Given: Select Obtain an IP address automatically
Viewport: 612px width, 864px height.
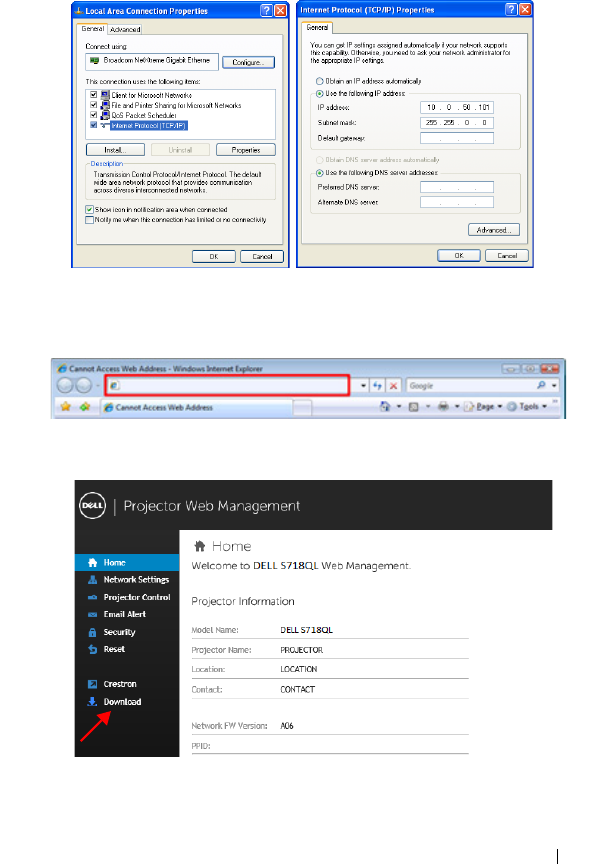Looking at the screenshot, I should coord(319,81).
